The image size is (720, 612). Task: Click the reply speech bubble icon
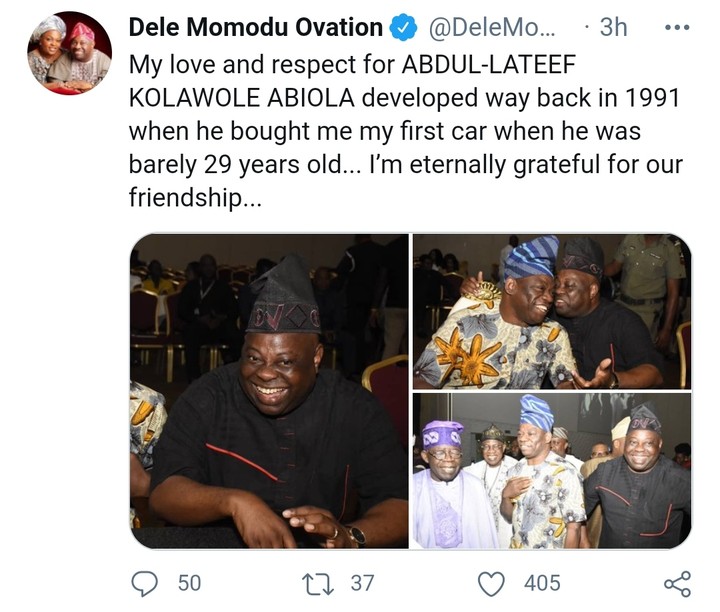[x=145, y=582]
